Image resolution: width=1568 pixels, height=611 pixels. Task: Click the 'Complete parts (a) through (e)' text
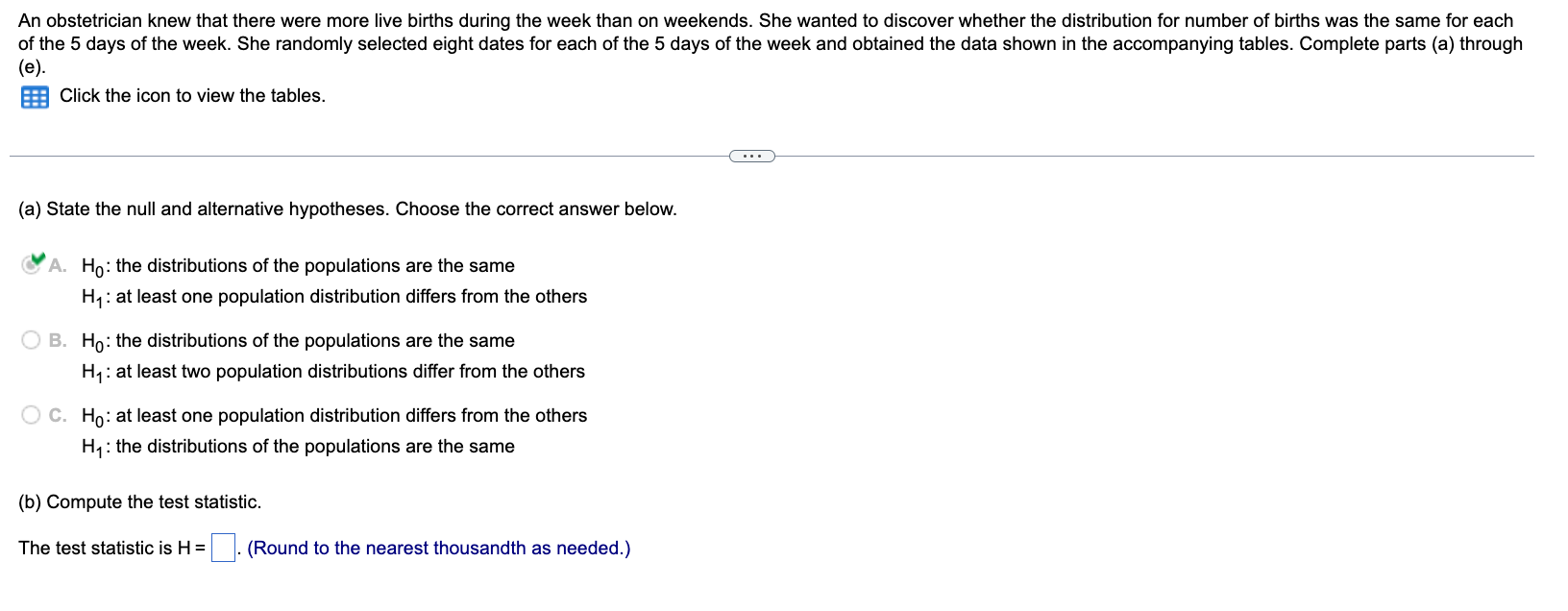tap(1393, 43)
